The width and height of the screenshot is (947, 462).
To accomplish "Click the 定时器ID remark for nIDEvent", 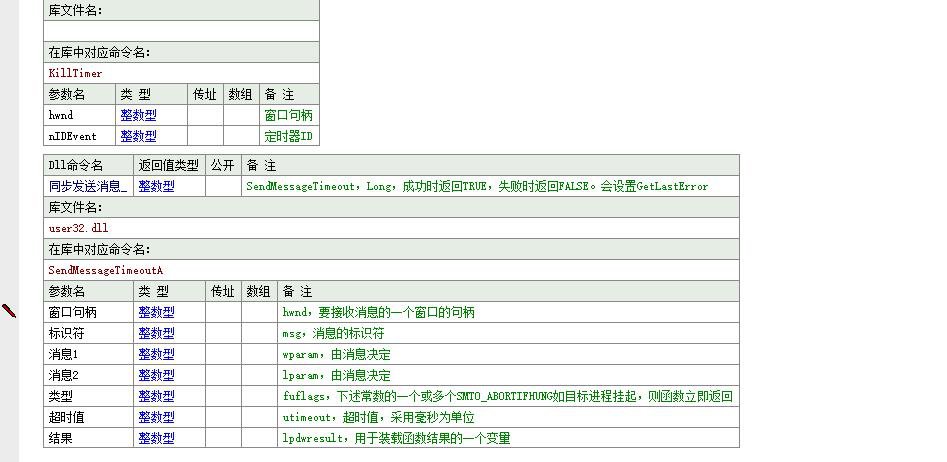I will click(288, 136).
